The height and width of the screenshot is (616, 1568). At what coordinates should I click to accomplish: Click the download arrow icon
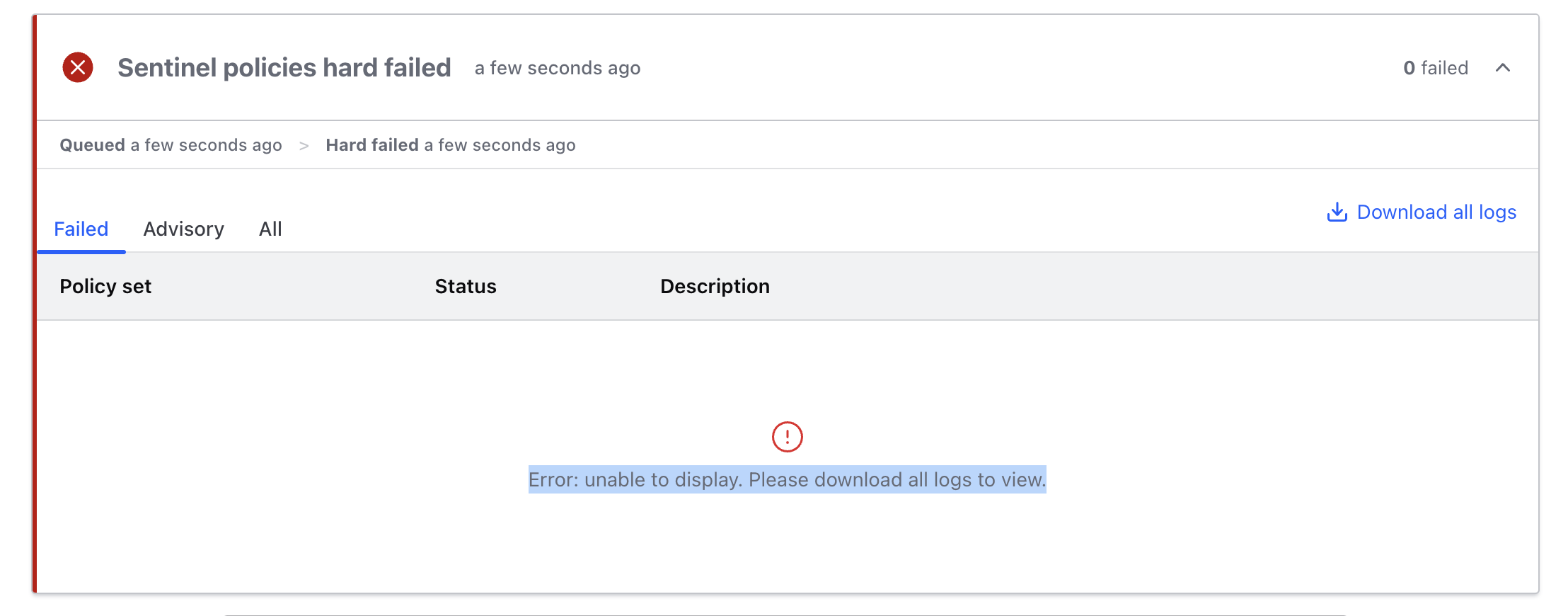click(x=1337, y=212)
